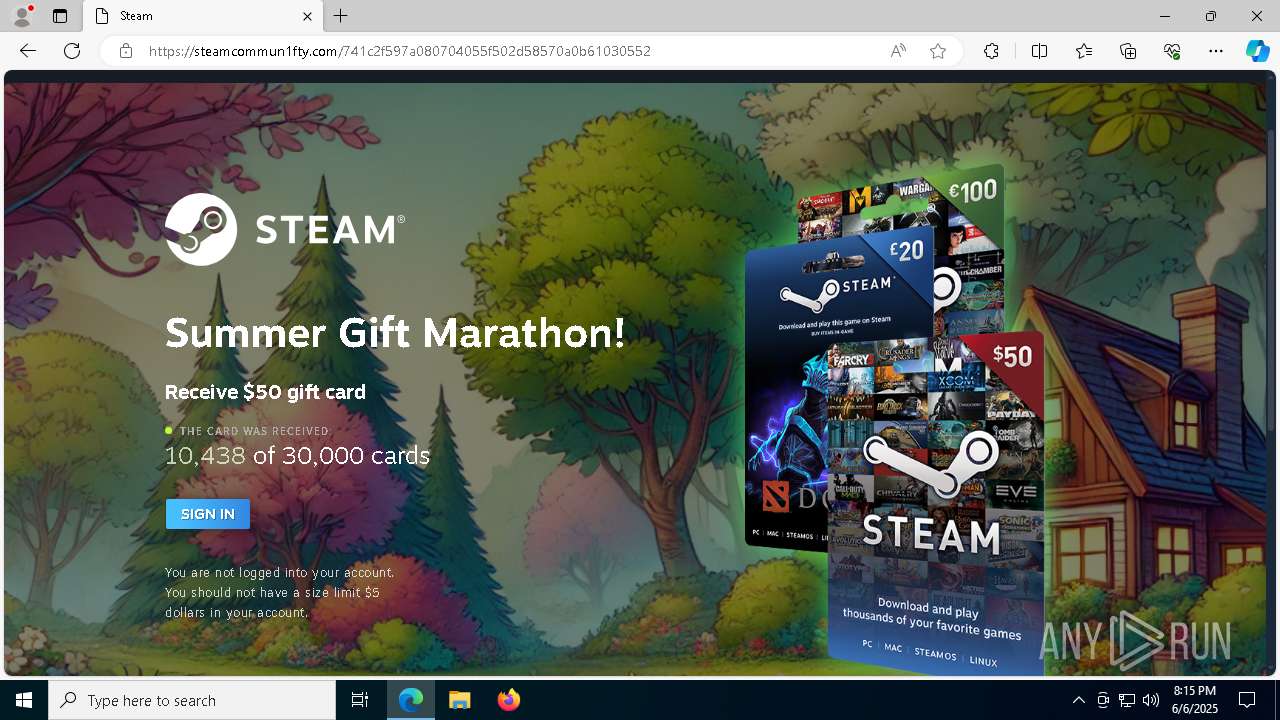Open the tab actions menu icon
This screenshot has height=720, width=1280.
(x=60, y=16)
